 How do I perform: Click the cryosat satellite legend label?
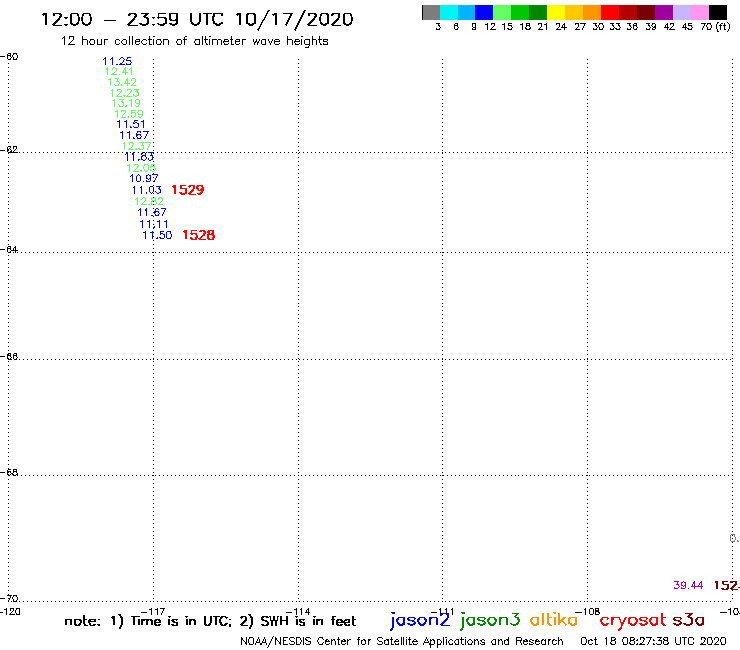click(x=633, y=621)
